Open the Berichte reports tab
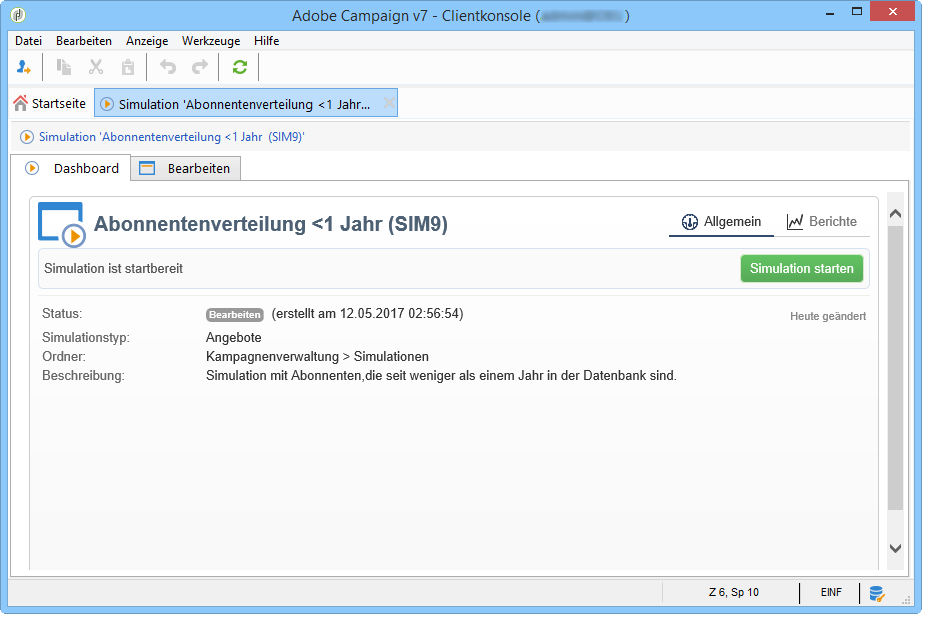Viewport: 940px width, 633px height. 822,222
